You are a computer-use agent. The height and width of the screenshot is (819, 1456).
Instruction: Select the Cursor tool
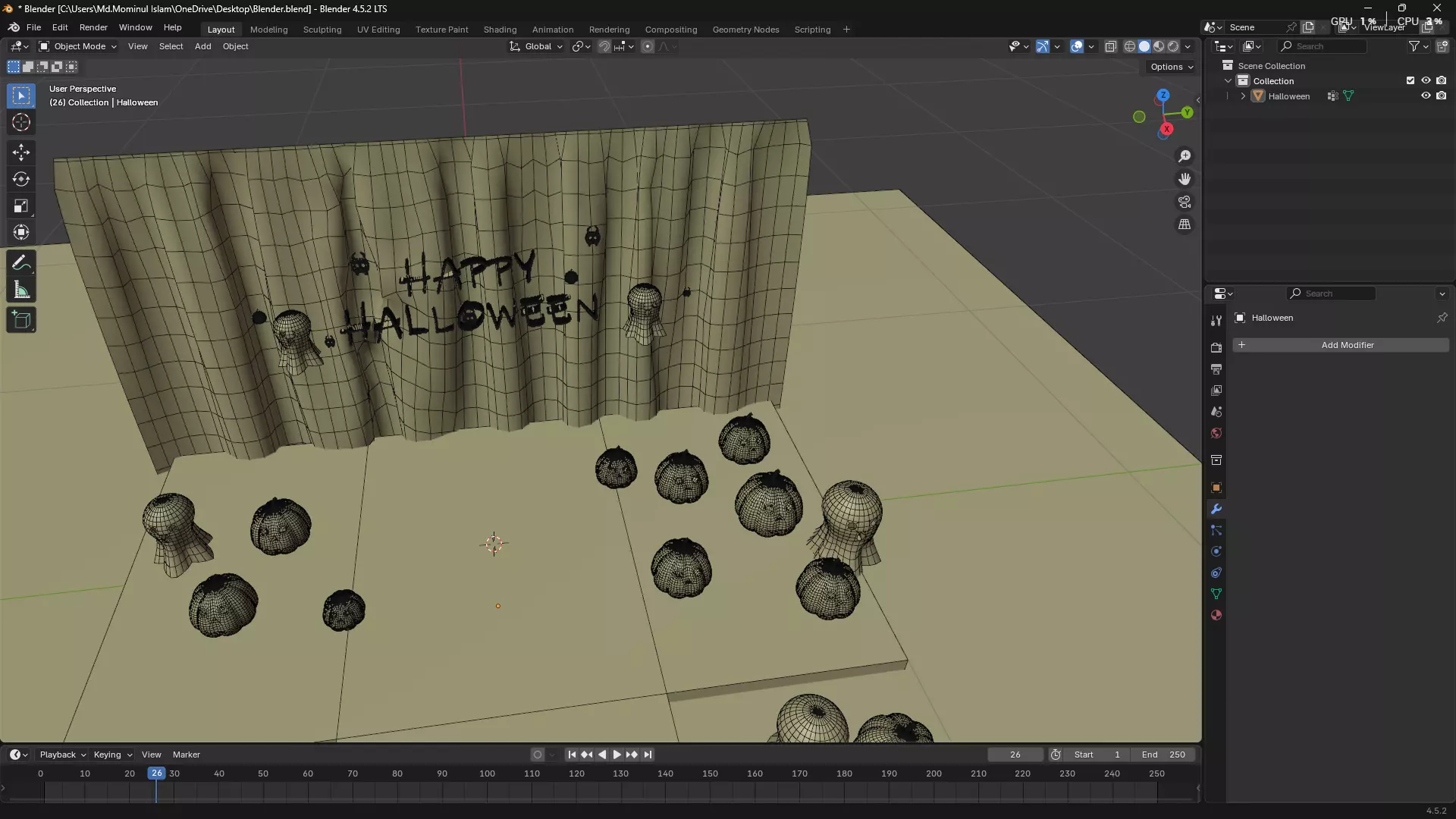21,122
